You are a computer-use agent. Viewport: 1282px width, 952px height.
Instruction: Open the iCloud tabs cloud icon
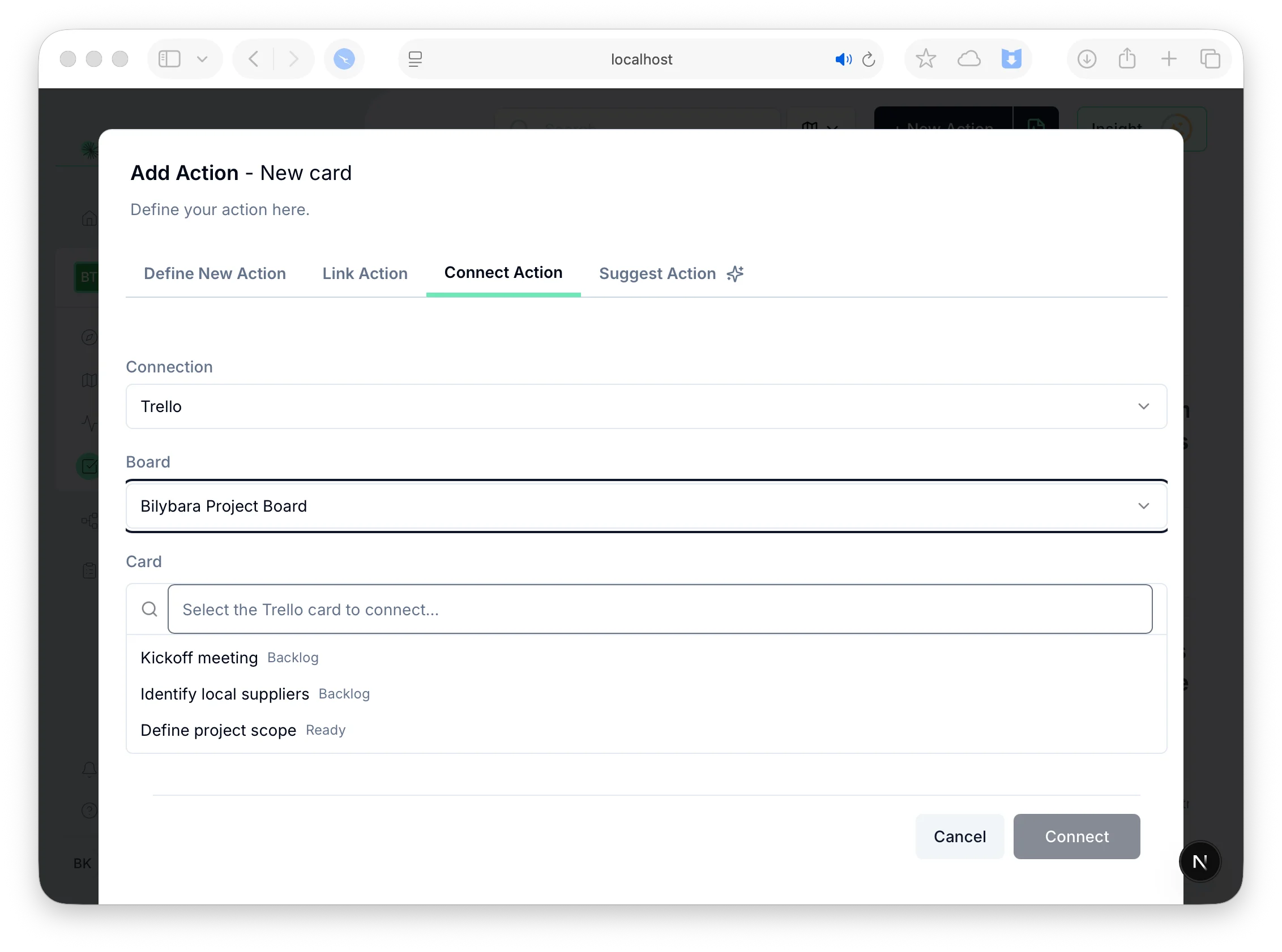click(969, 59)
